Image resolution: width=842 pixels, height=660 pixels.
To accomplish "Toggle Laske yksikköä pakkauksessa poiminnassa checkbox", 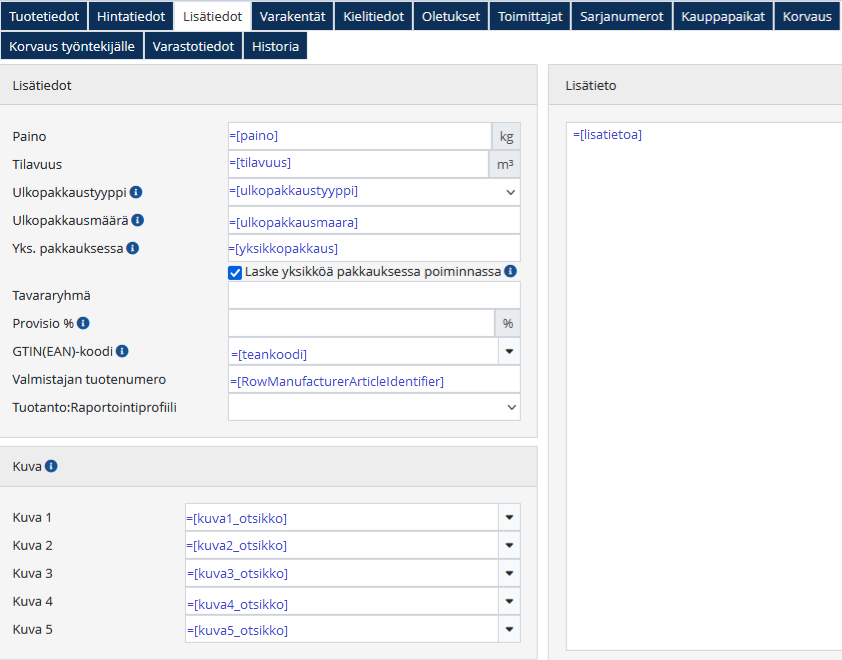I will [236, 272].
